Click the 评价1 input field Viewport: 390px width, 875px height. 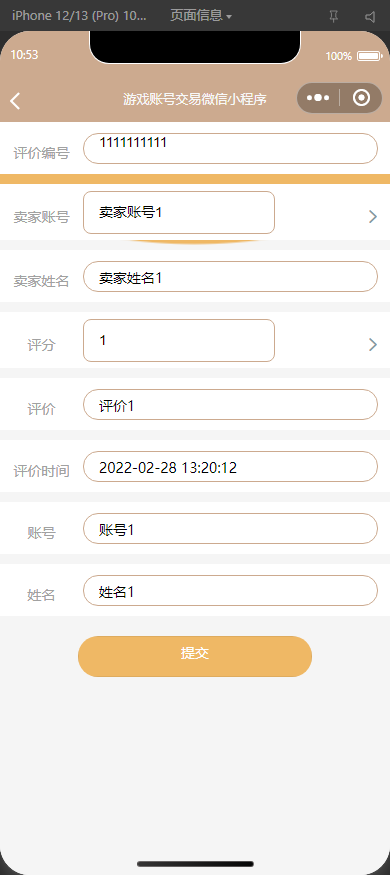[230, 405]
